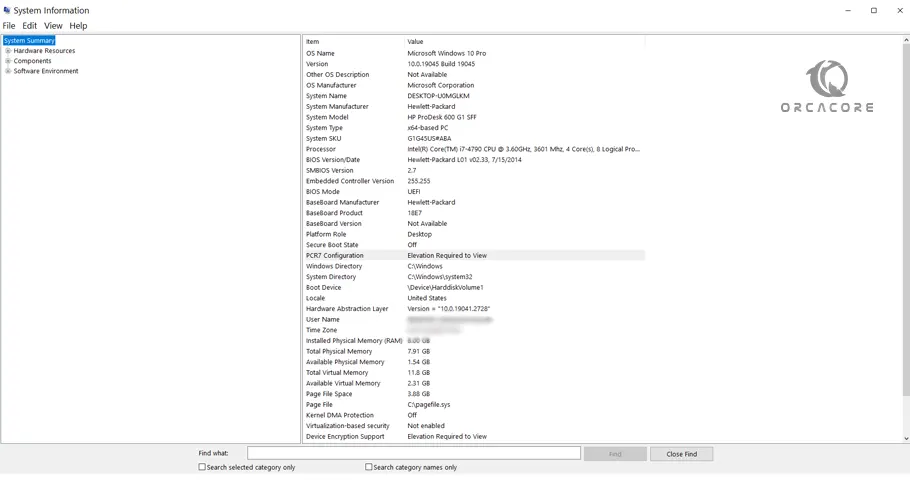Viewport: 910px width, 480px height.
Task: Select the BIOS Version/Date row
Action: [x=474, y=160]
